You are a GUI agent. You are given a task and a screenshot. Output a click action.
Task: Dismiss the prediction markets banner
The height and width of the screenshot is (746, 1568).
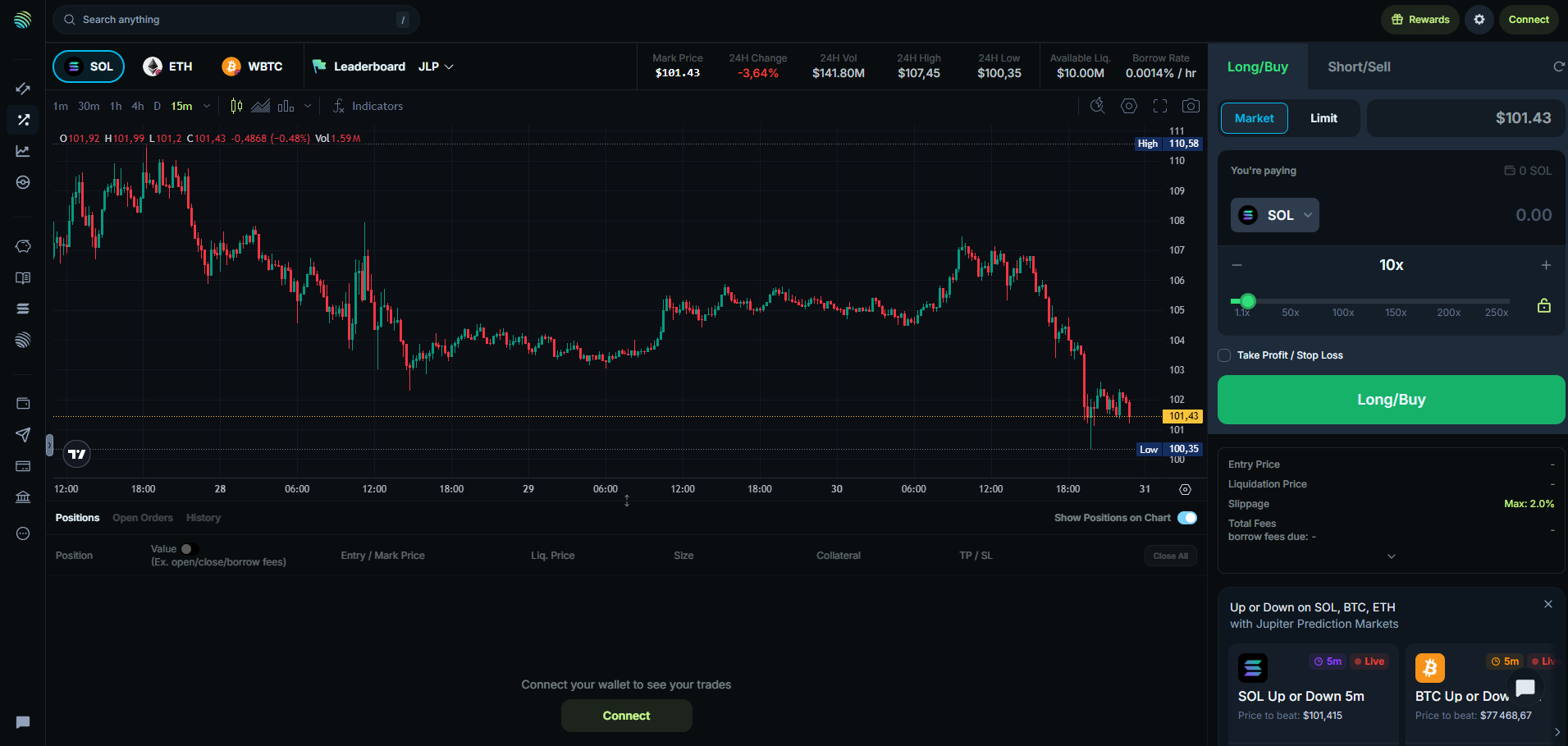coord(1548,604)
